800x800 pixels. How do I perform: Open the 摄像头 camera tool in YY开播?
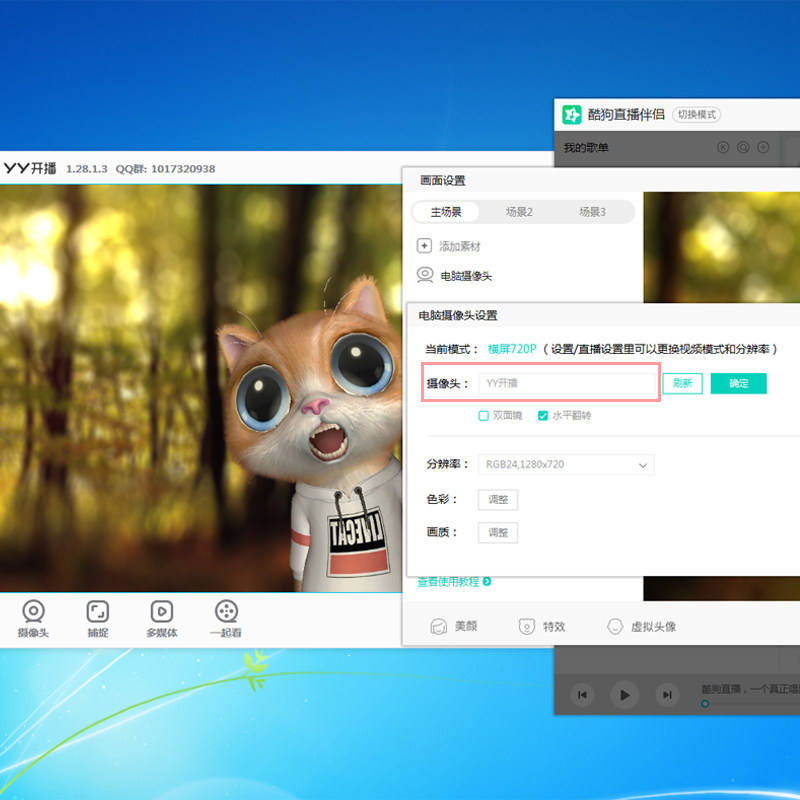[33, 618]
